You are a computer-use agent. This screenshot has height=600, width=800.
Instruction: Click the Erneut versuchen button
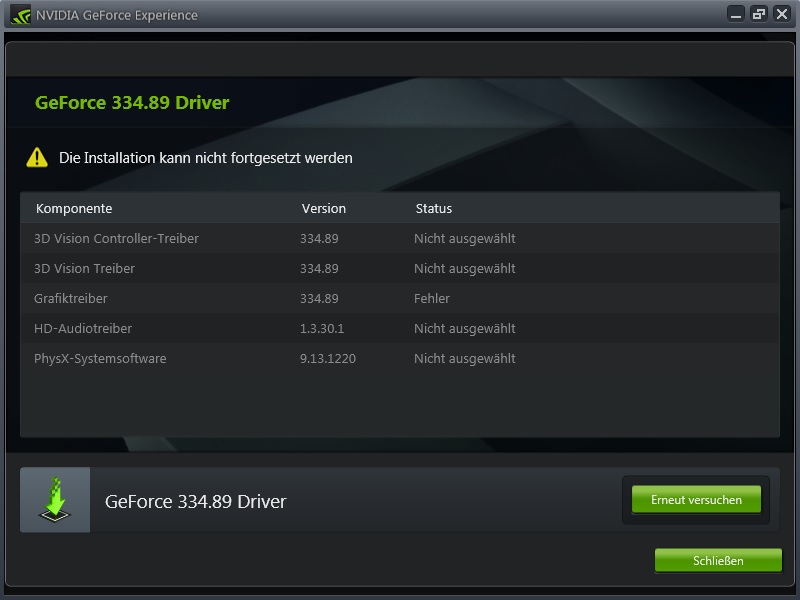coord(696,499)
